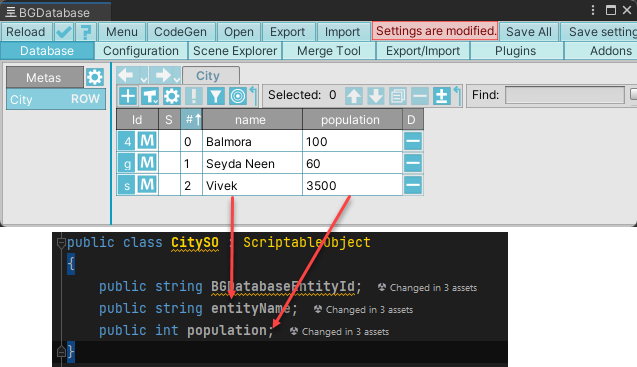This screenshot has height=367, width=637.
Task: Delete the Balmora row with minus icon
Action: [x=413, y=141]
